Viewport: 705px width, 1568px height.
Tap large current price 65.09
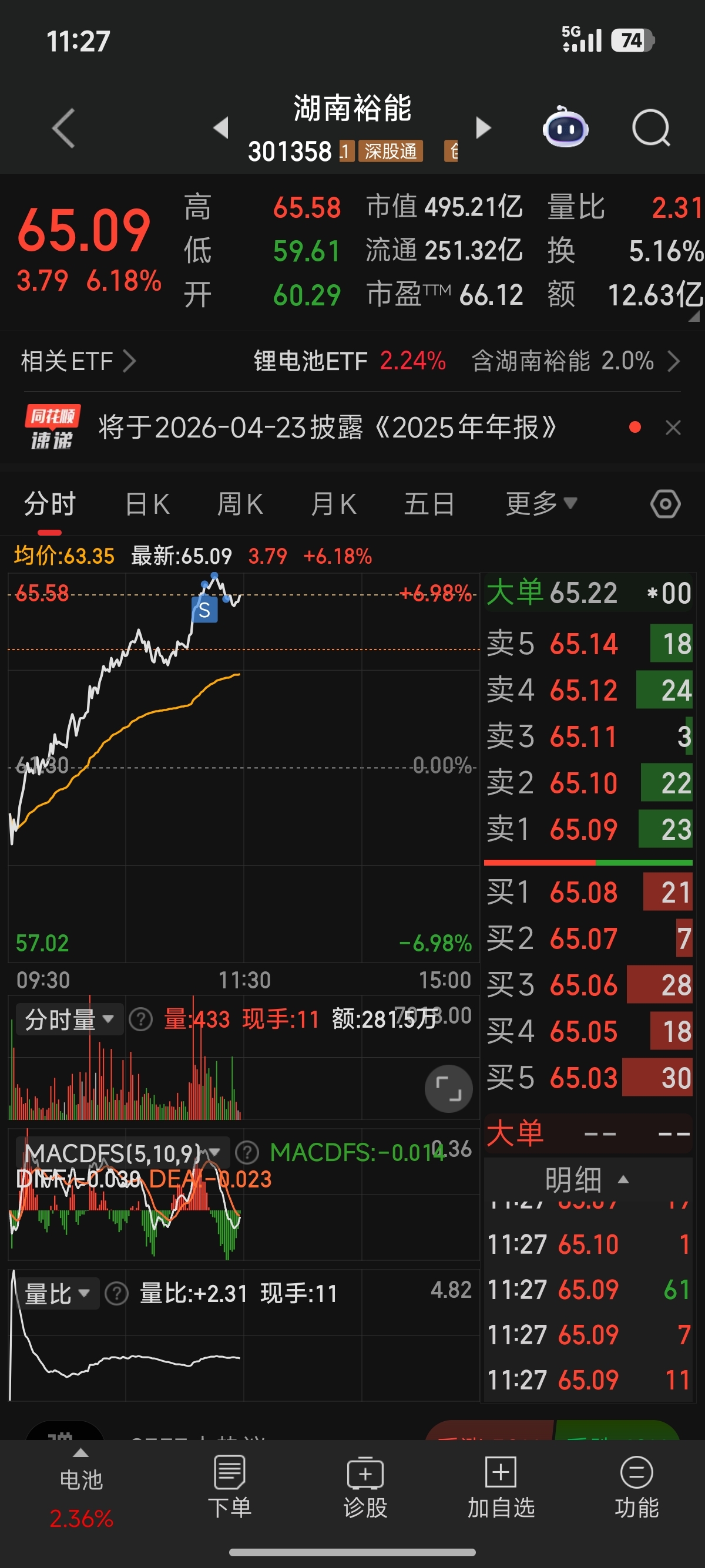point(83,230)
